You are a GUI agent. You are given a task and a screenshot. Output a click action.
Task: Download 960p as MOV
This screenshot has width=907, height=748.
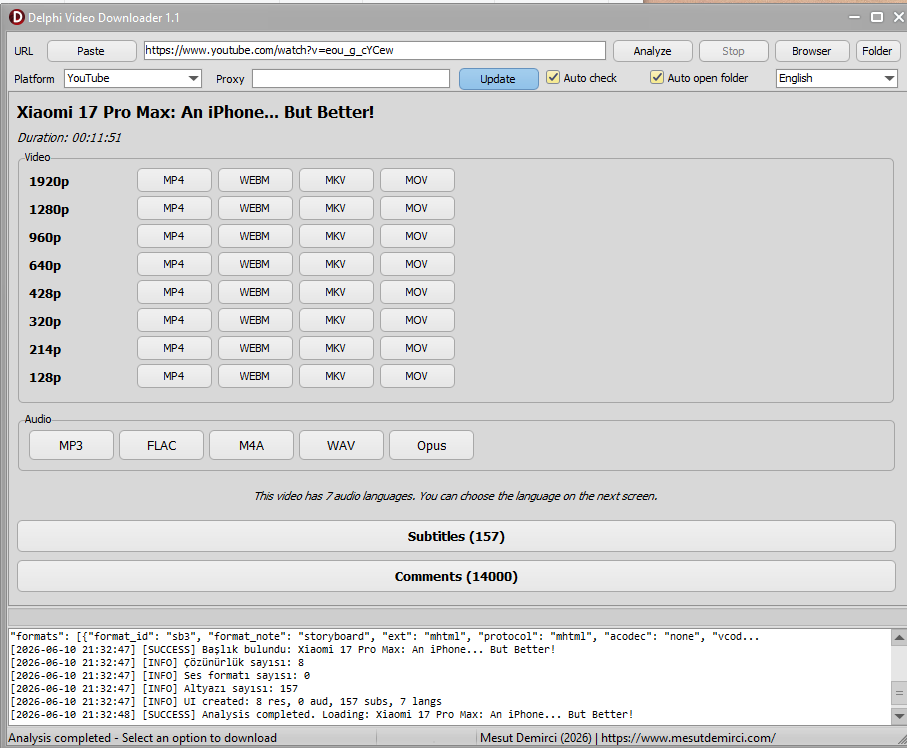pos(417,236)
